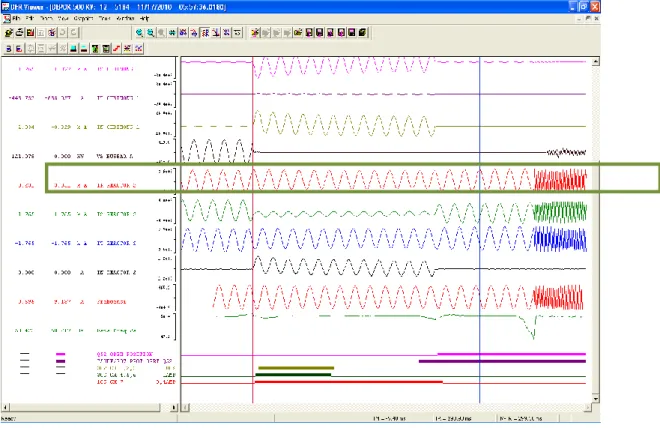Open the File menu

click(16, 19)
